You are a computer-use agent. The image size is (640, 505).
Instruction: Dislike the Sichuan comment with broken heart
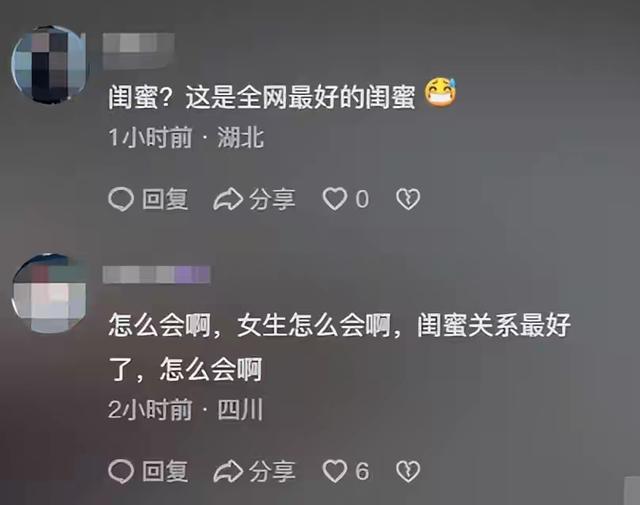pos(408,471)
